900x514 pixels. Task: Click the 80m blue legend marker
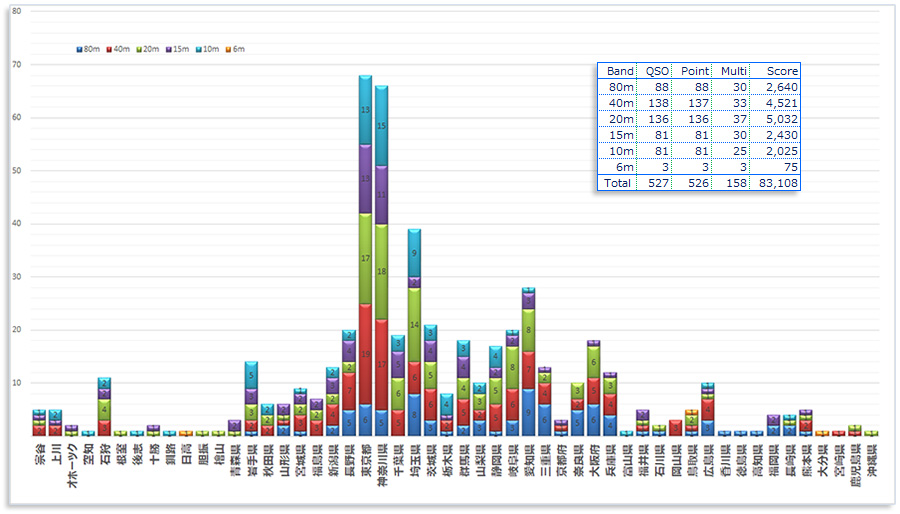tap(79, 49)
